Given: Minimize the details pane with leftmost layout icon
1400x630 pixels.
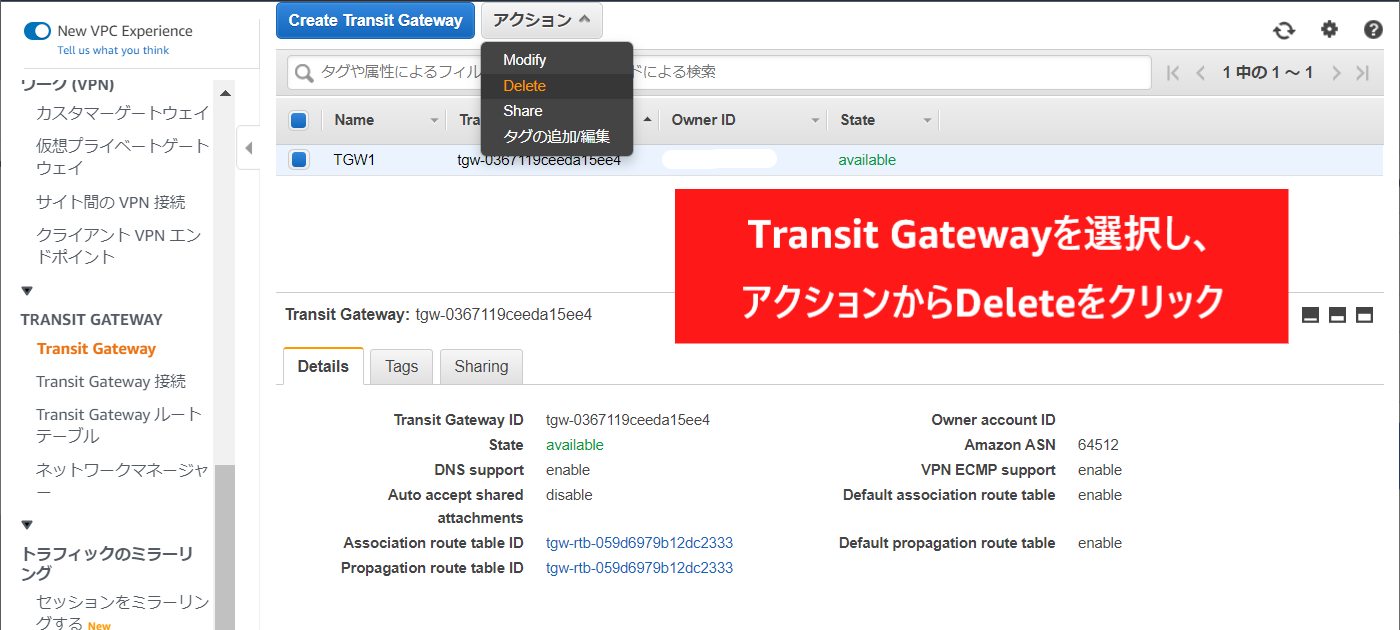Looking at the screenshot, I should [x=1311, y=316].
